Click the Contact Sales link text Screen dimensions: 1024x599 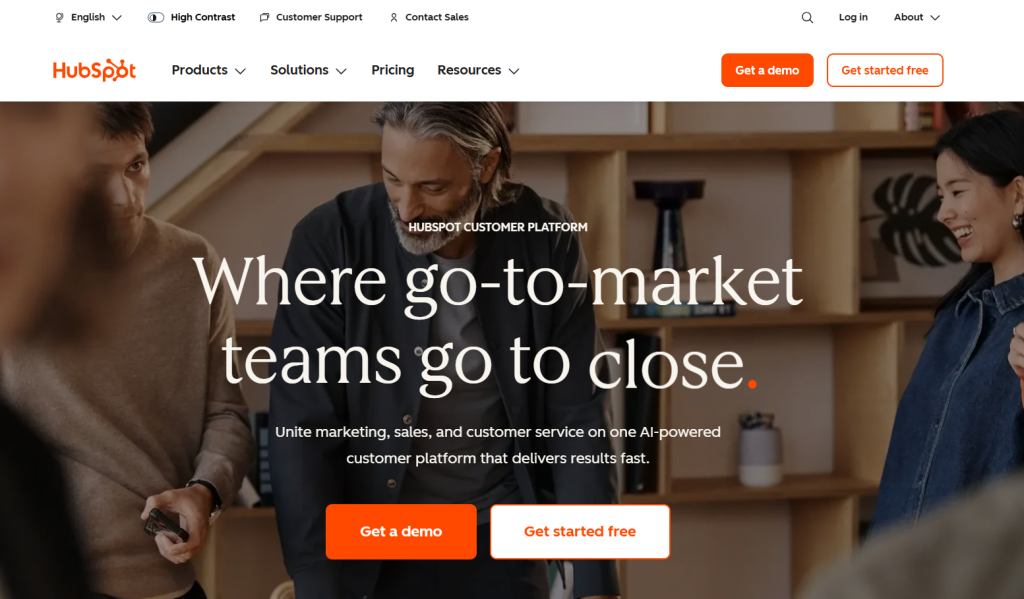[437, 18]
